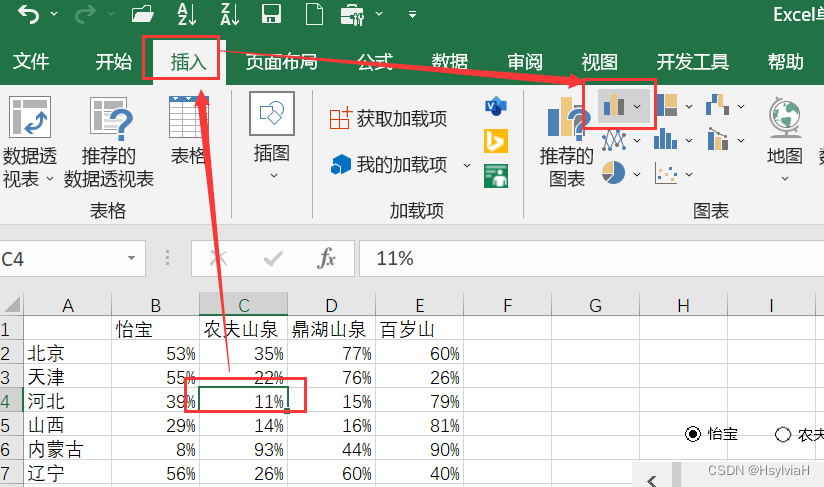Switch to the 视图 view tab
The image size is (824, 487).
coord(599,61)
